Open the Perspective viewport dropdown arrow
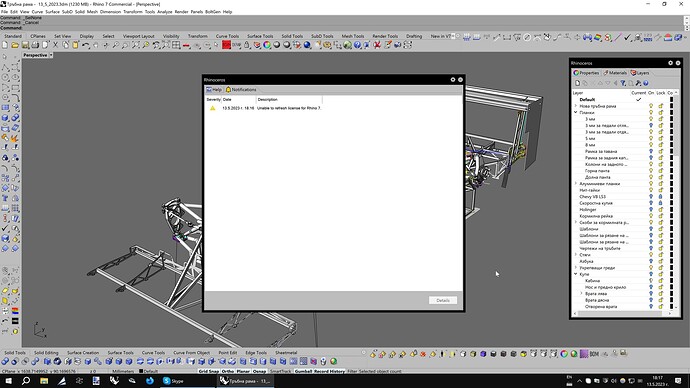Screen dimensions: 690x388 click(51, 55)
